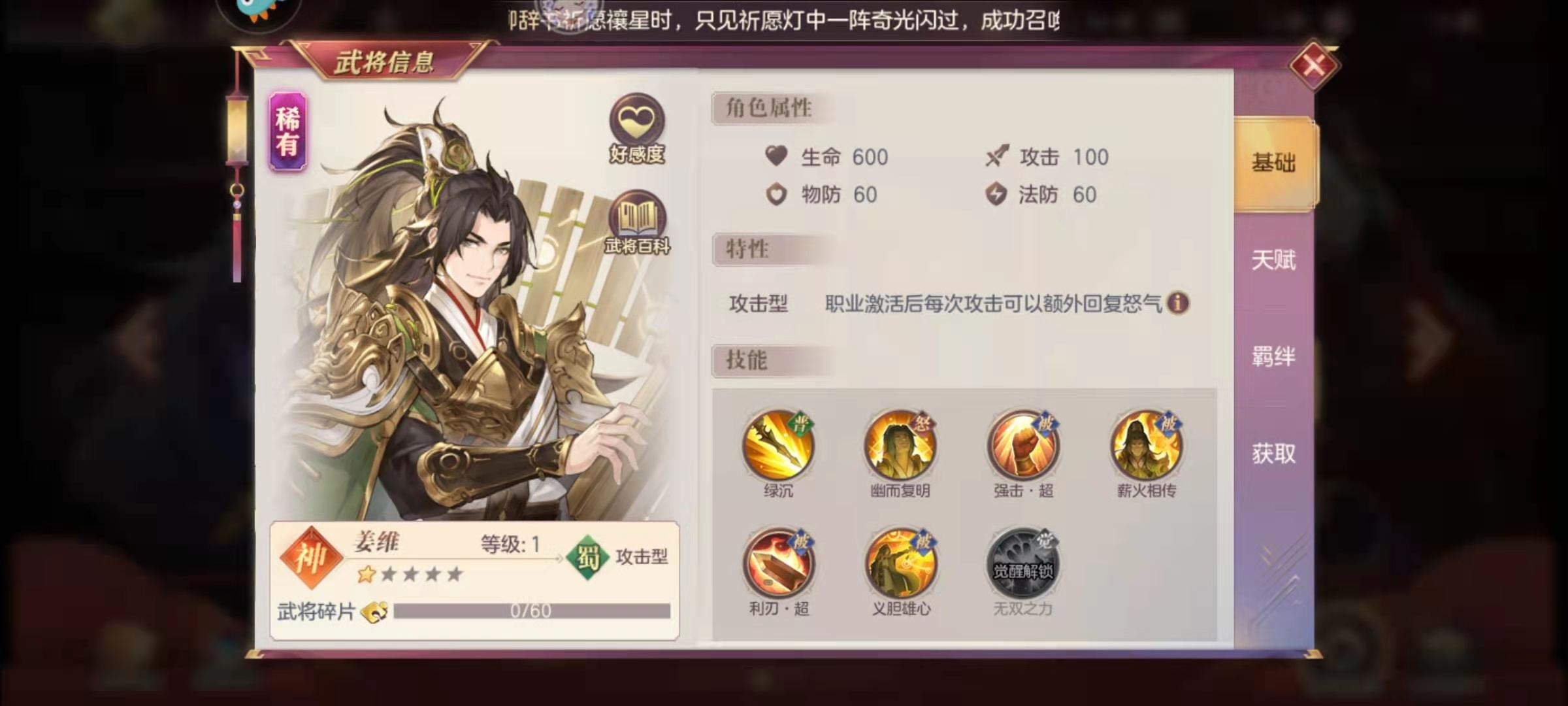Screen dimensions: 1568x706
Task: Select the 薪火相传 passive skill icon
Action: (x=1146, y=445)
